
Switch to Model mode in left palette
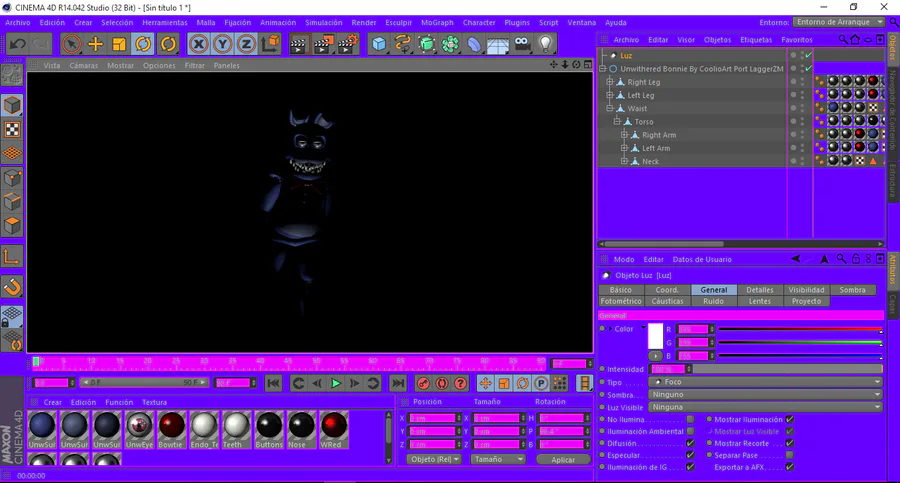coord(13,106)
